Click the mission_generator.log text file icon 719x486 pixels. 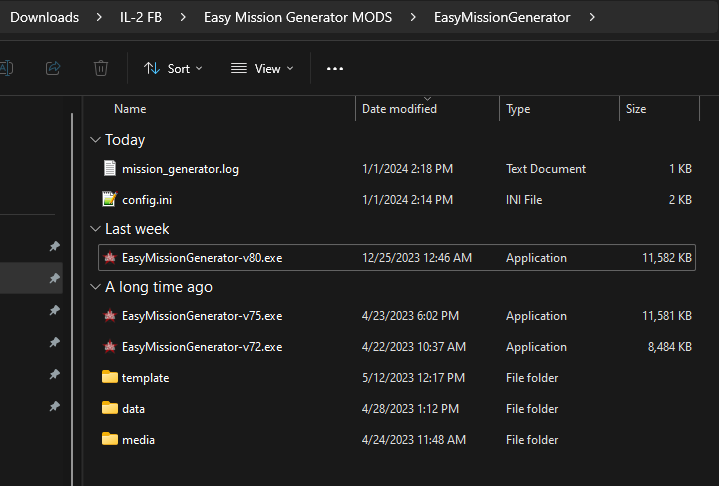pyautogui.click(x=110, y=169)
